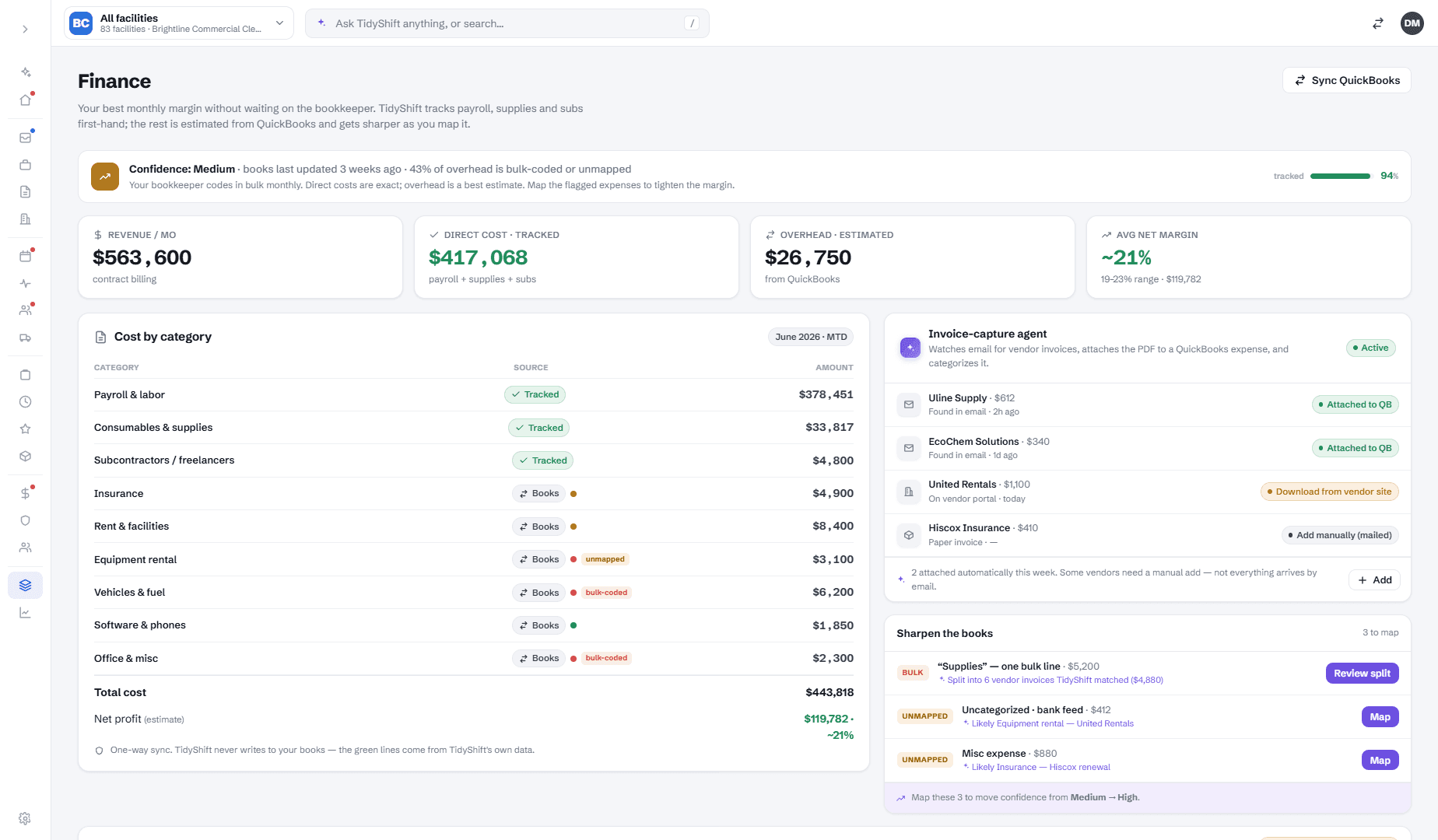Image resolution: width=1438 pixels, height=840 pixels.
Task: Open the people icon below the shield icon
Action: click(x=25, y=548)
